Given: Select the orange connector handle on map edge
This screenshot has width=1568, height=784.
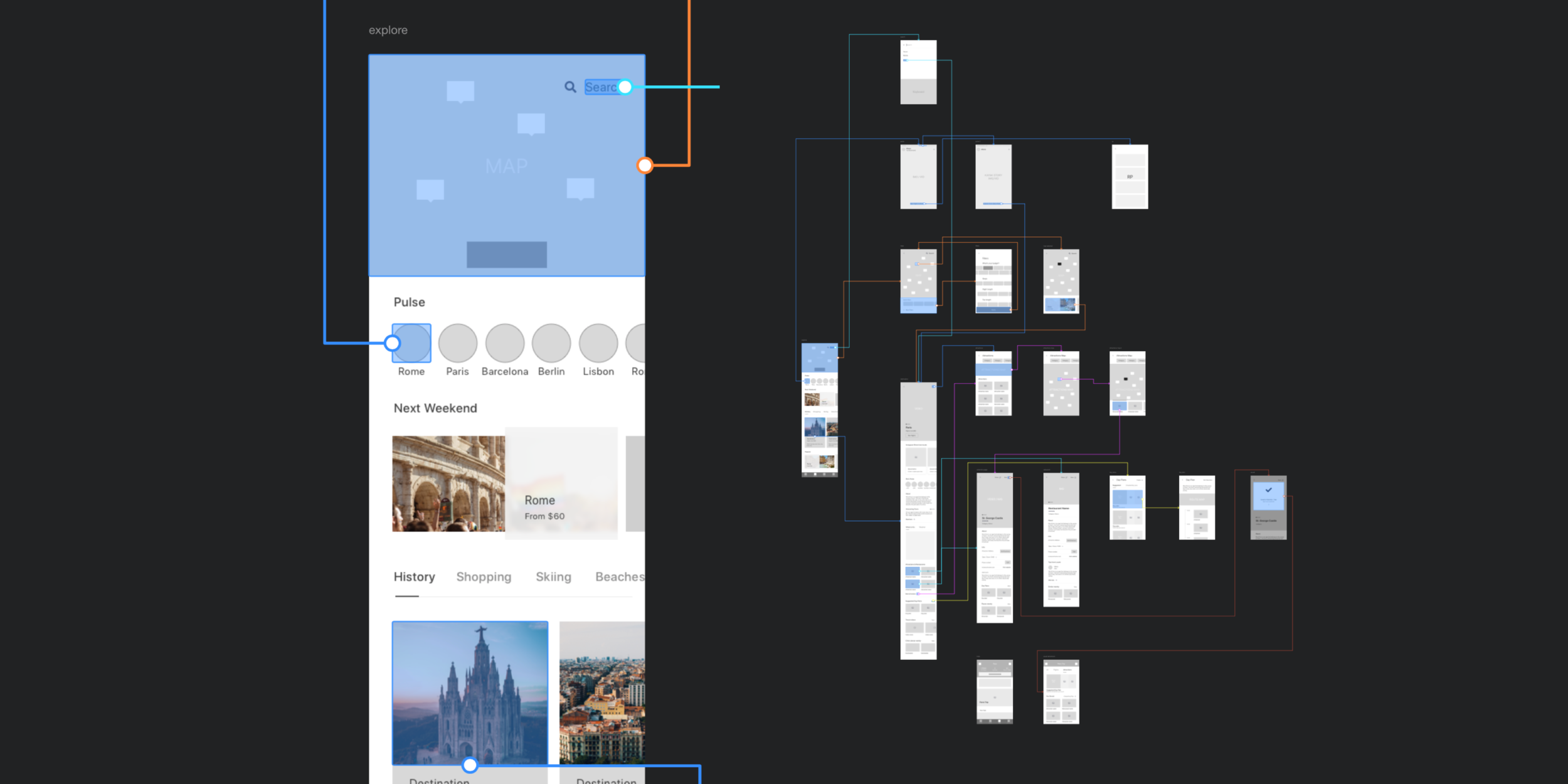Looking at the screenshot, I should coord(645,166).
